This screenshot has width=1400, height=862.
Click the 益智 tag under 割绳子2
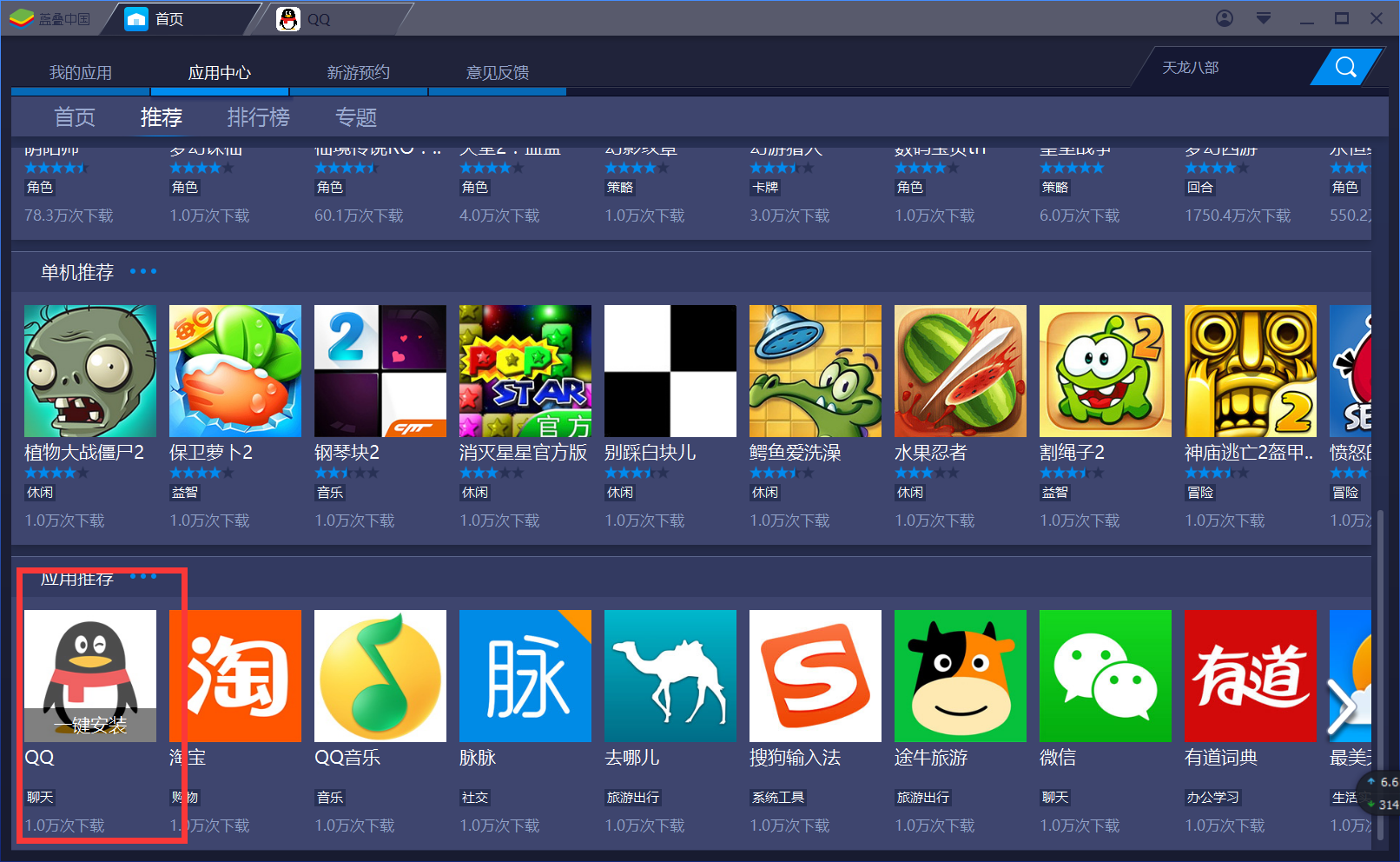click(x=1055, y=493)
